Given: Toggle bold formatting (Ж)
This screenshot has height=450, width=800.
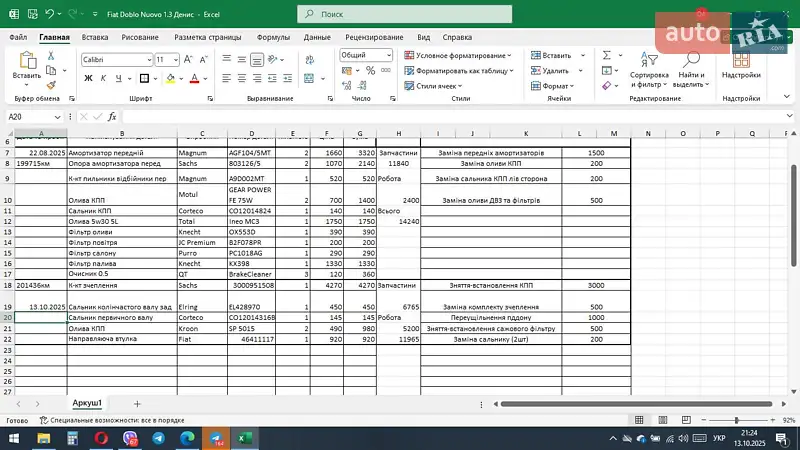Looking at the screenshot, I should coord(87,78).
